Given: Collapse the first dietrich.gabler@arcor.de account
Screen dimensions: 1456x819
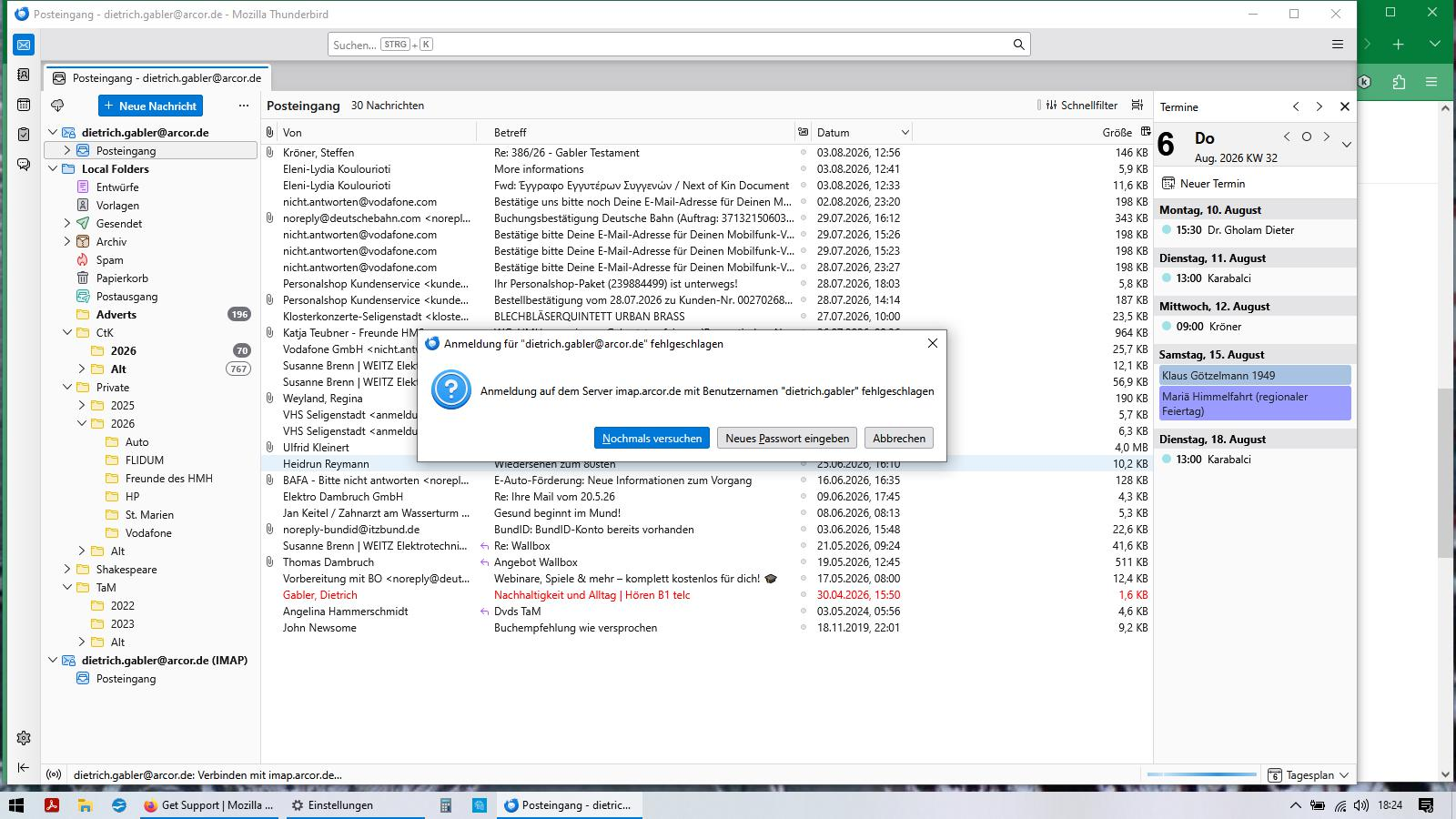Looking at the screenshot, I should (x=53, y=132).
